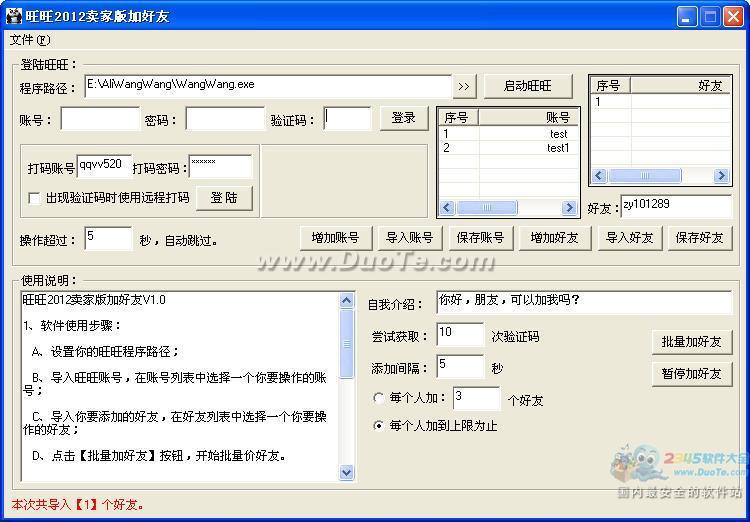Click the instructions vertical scrollbar thumb
Image resolution: width=750 pixels, height=522 pixels.
346,344
